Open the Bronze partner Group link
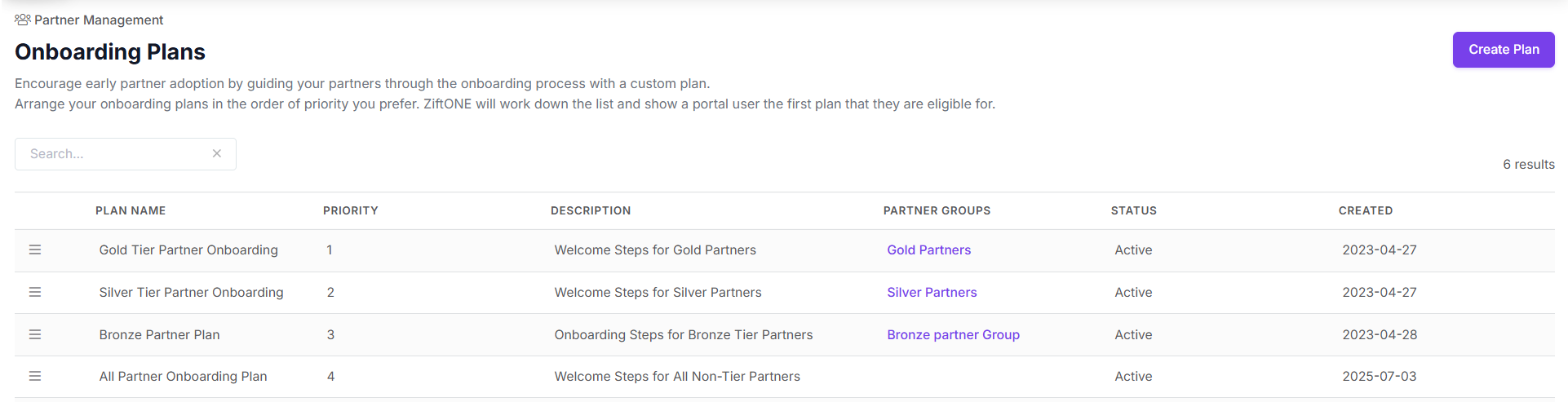The image size is (1568, 402). [x=953, y=335]
